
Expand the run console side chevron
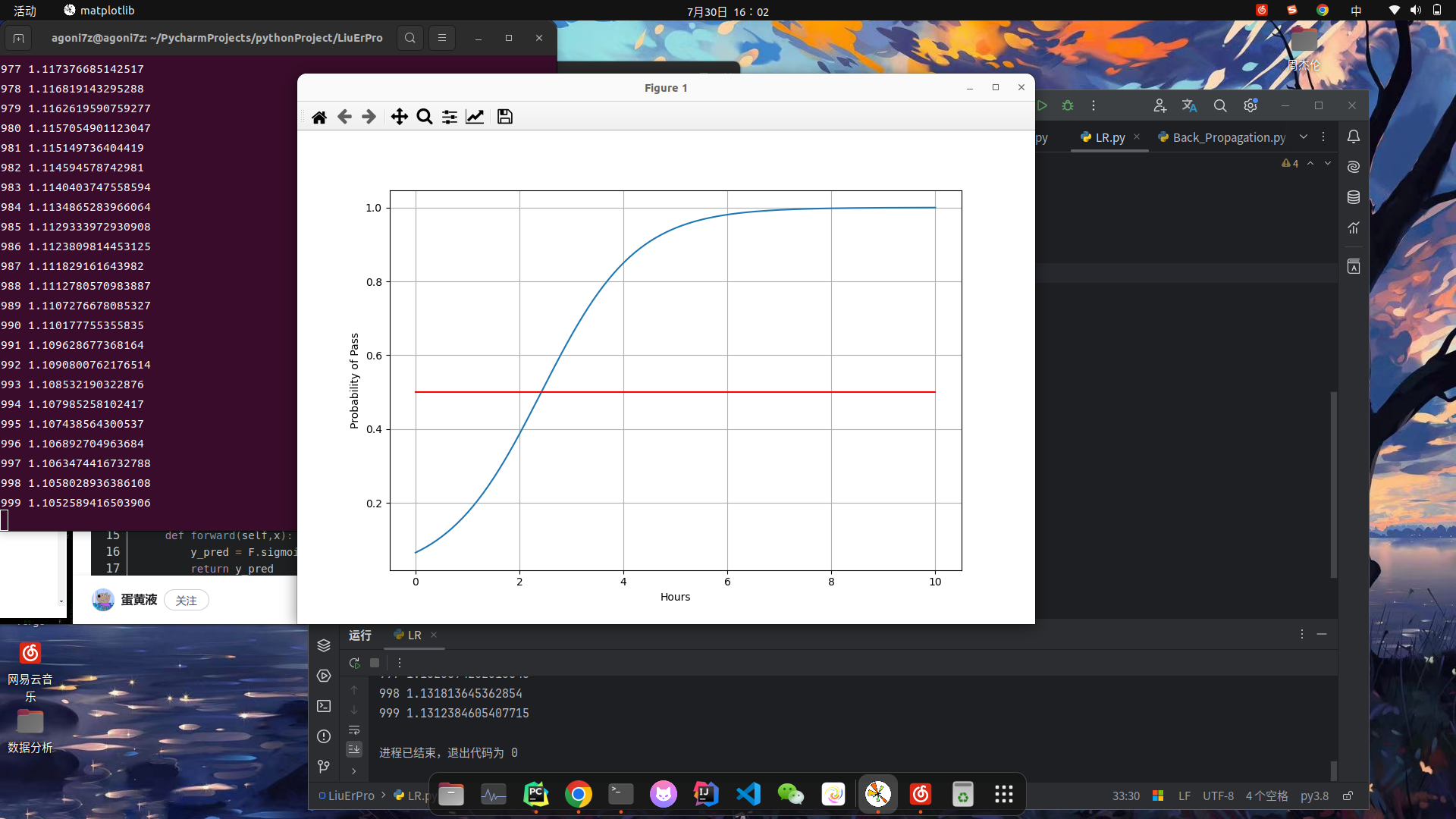coord(354,771)
